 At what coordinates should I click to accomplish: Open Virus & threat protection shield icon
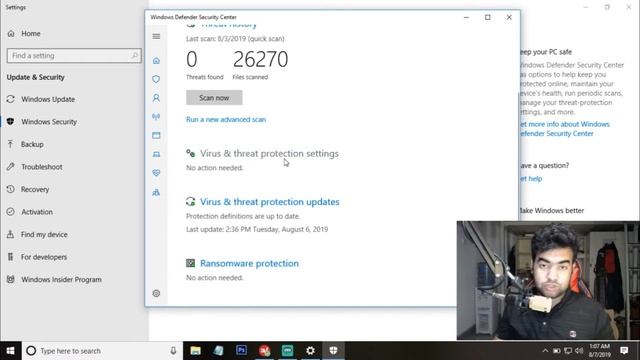pos(156,79)
